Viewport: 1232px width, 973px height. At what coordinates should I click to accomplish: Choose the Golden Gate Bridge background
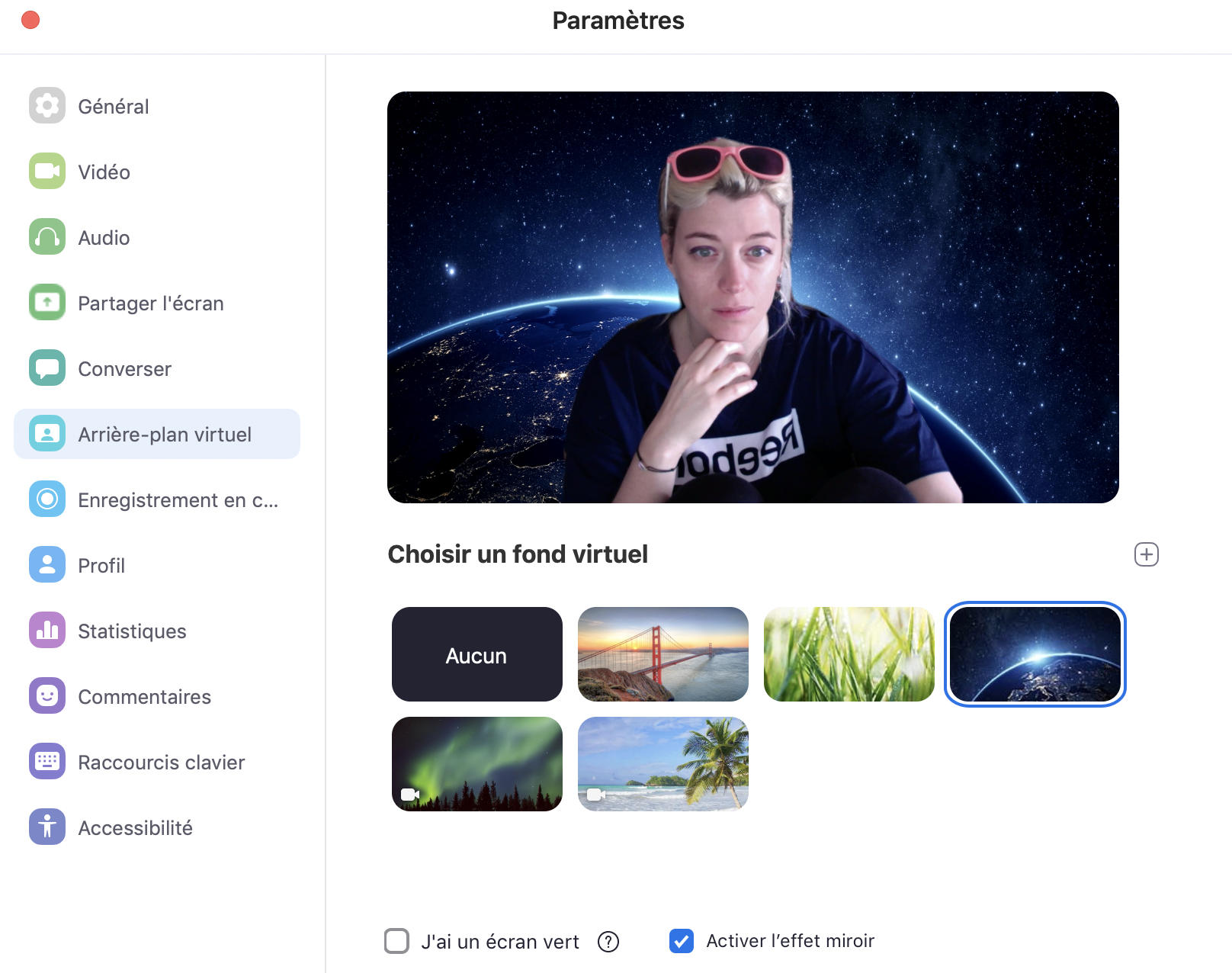coord(663,654)
